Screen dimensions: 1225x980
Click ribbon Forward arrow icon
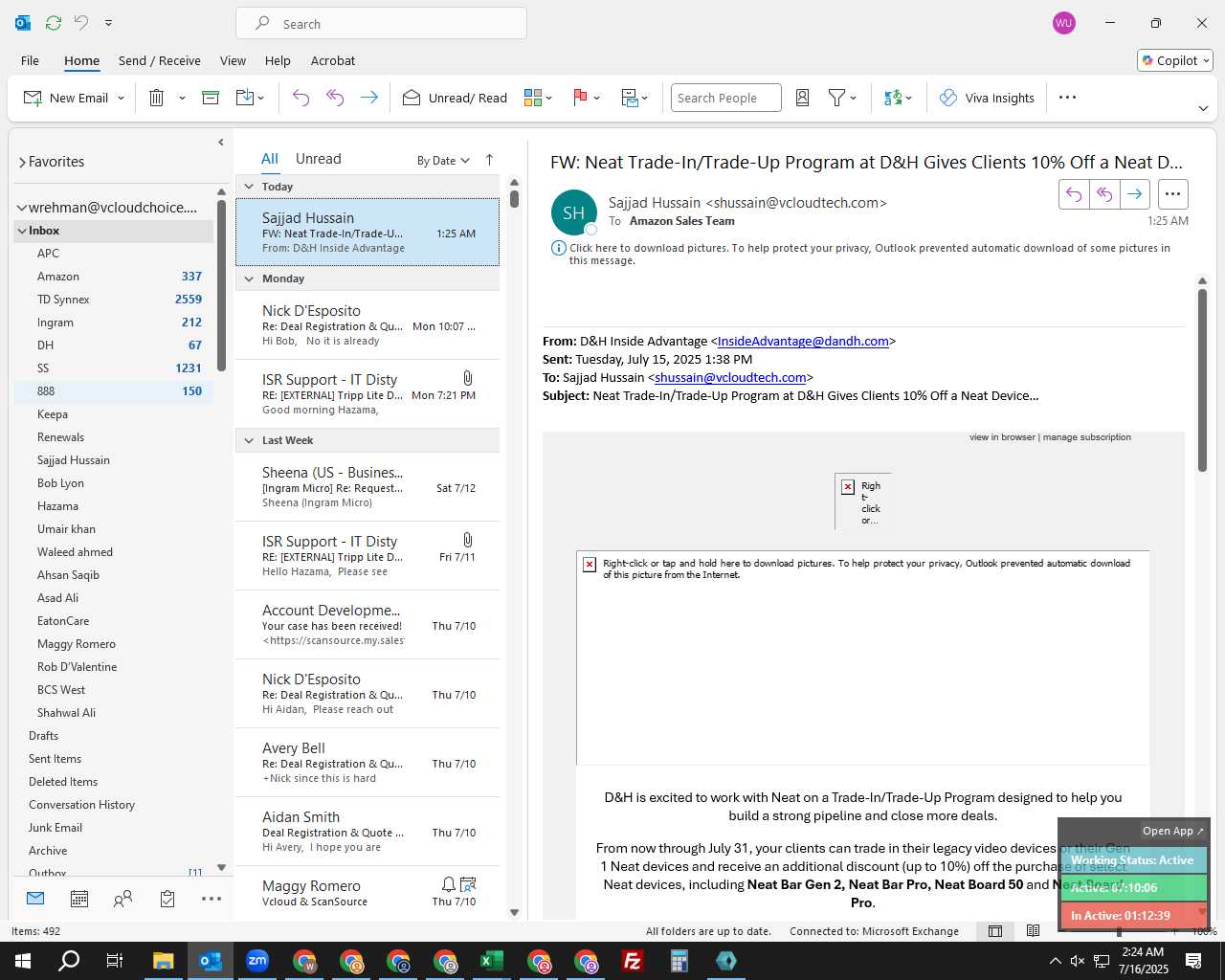pyautogui.click(x=368, y=98)
